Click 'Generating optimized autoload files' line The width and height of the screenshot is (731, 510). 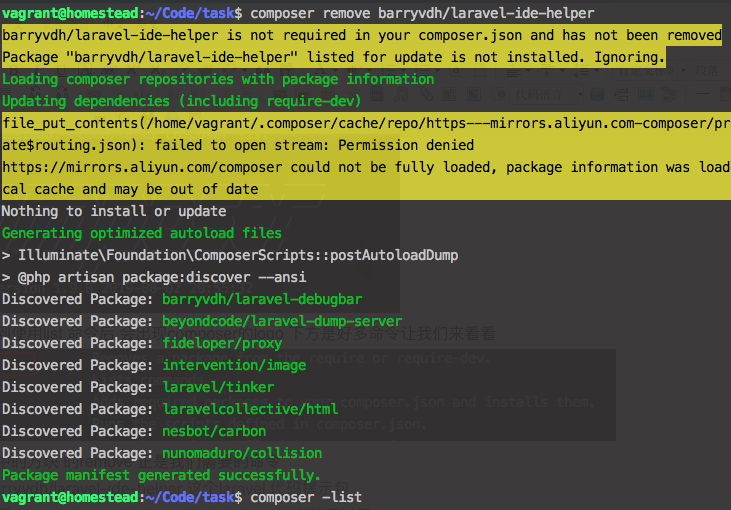[x=142, y=233]
